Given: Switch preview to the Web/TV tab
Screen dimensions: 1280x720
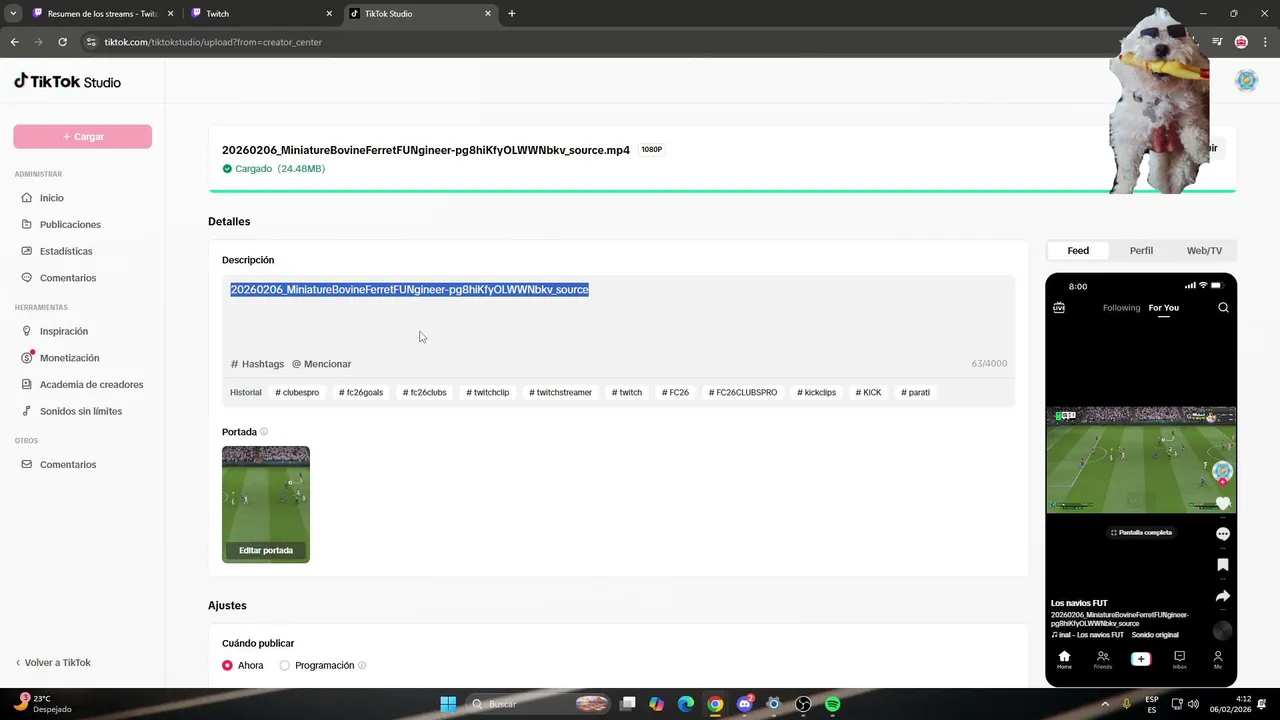Looking at the screenshot, I should 1204,251.
